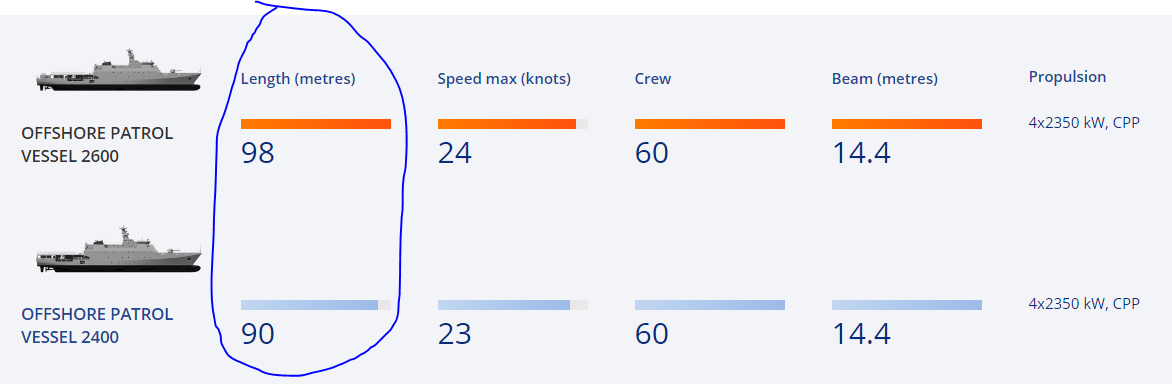
Task: Click the orange beam bar above 14.4
Action: click(x=907, y=124)
